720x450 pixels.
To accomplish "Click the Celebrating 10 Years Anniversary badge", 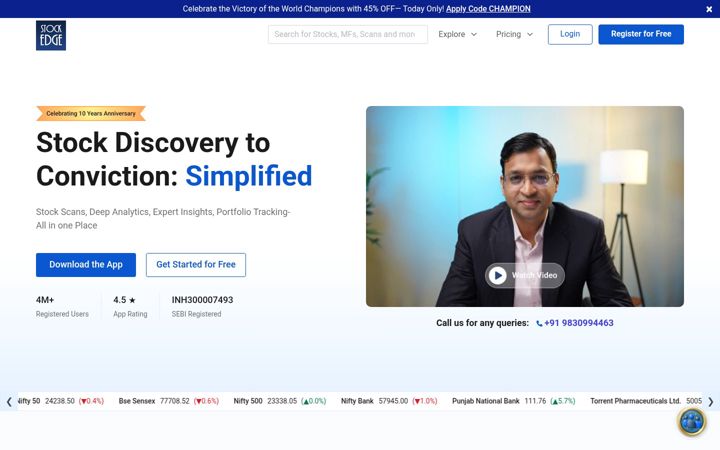I will (x=91, y=113).
